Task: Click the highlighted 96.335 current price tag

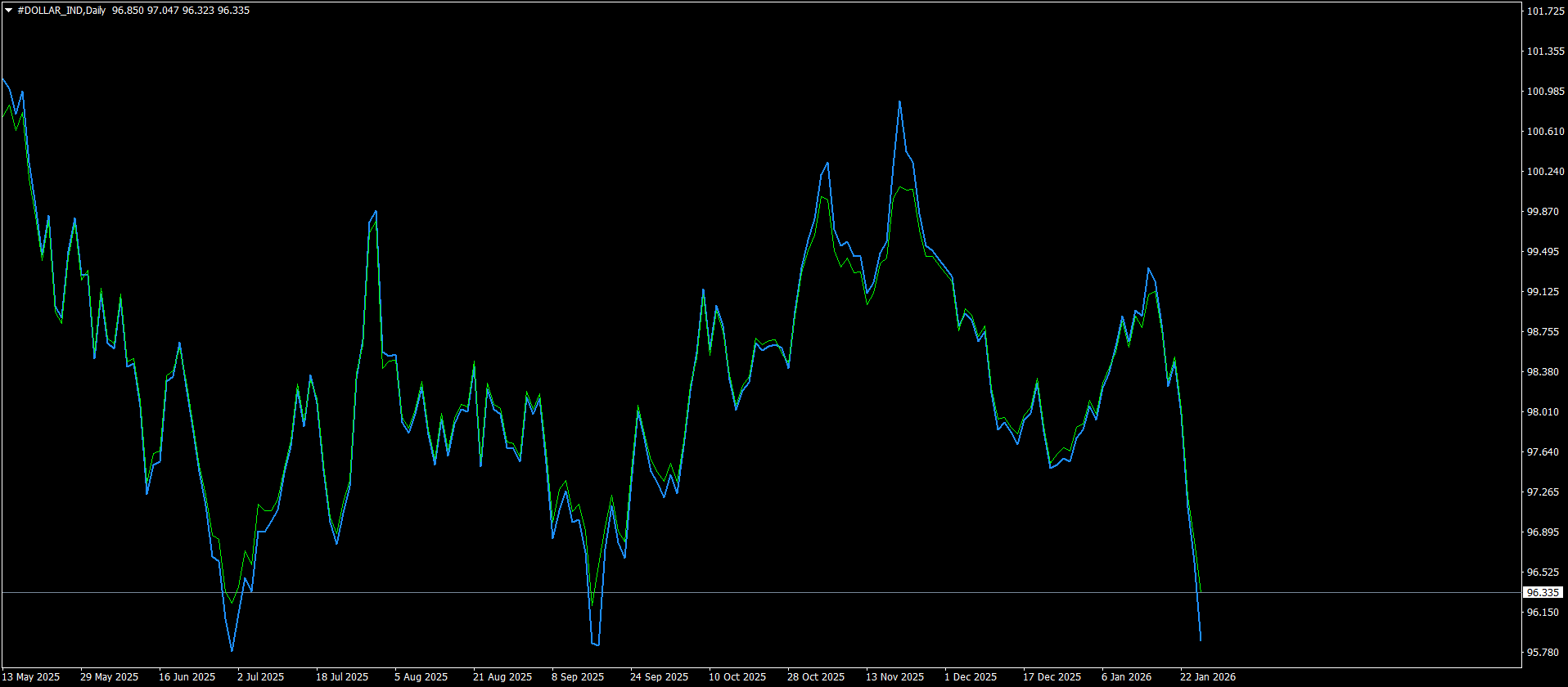Action: click(1543, 592)
